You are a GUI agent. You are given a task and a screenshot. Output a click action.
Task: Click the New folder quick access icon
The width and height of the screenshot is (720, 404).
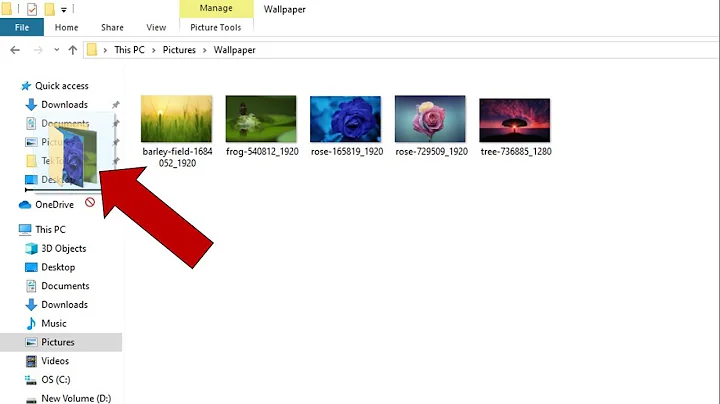pos(49,9)
